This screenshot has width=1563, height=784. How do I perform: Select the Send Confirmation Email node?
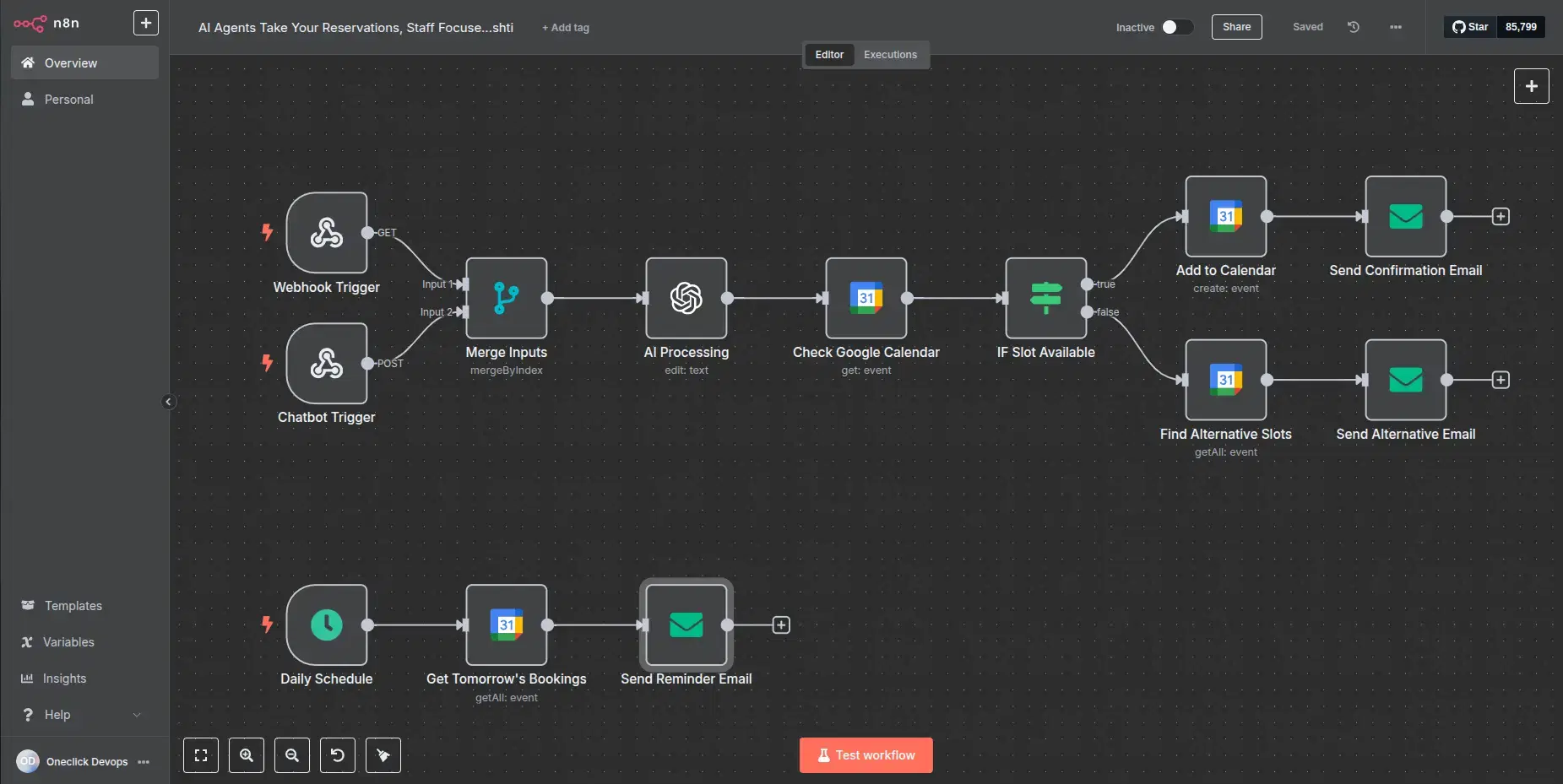[x=1405, y=217]
